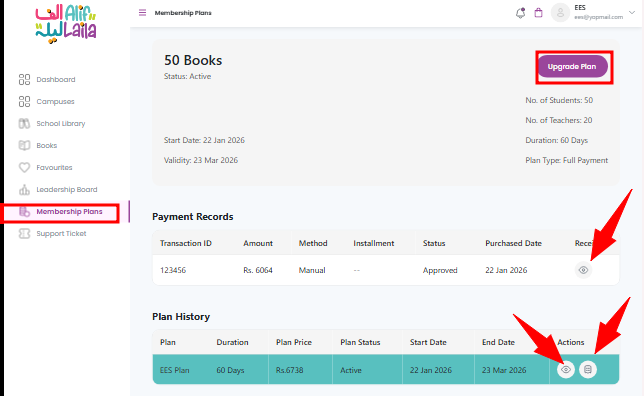Click the Alif Laila logo

pos(66,23)
